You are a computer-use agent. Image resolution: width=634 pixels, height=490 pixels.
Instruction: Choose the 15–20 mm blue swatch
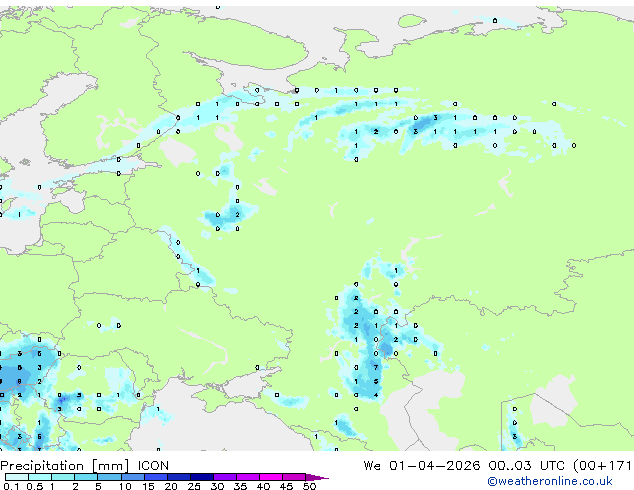tap(156, 477)
